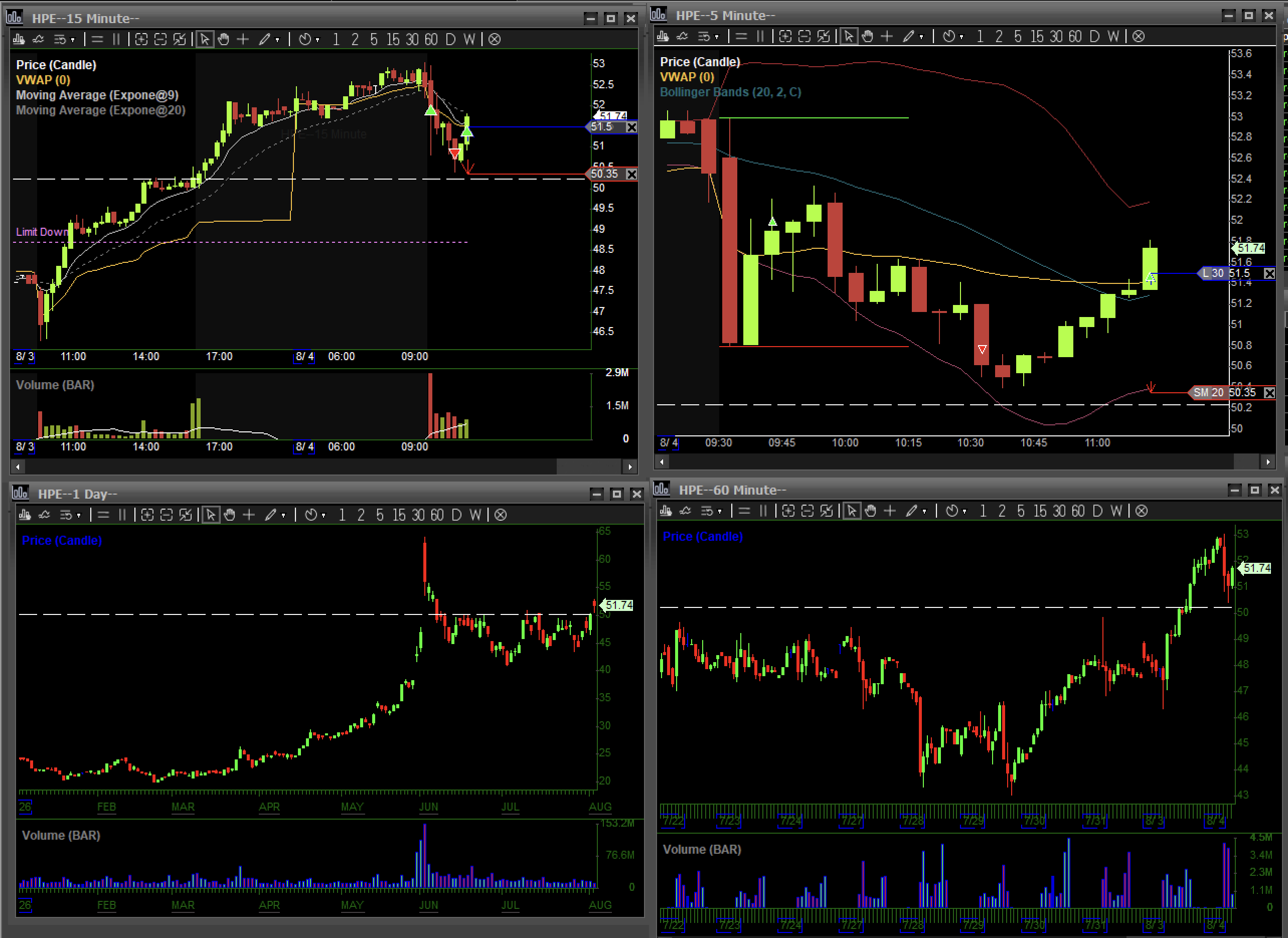Open pencil tool dropdown arrow in 5 Minute toolbar
This screenshot has width=1288, height=938.
click(x=922, y=37)
